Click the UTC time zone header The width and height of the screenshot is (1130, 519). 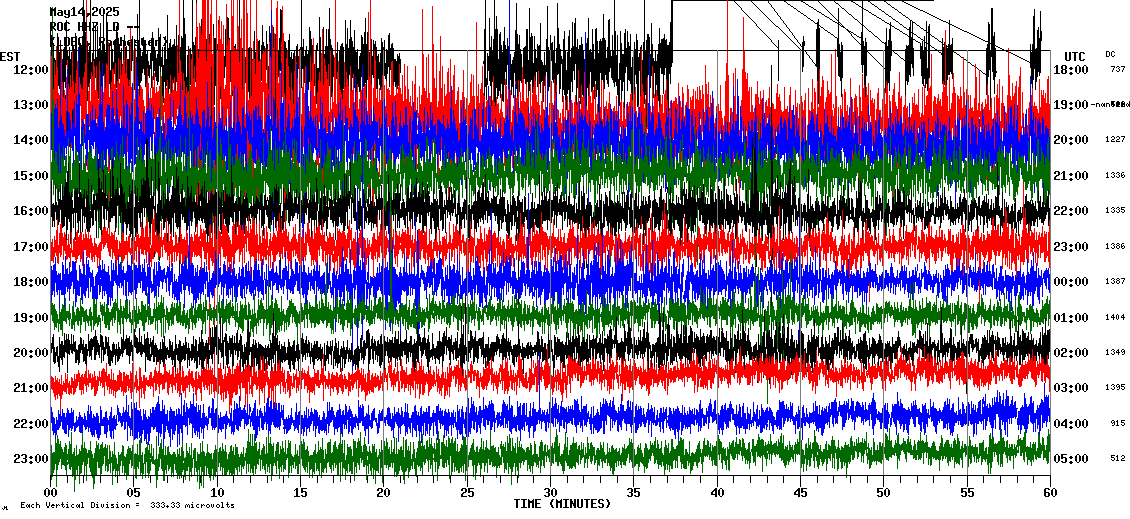coord(1074,56)
